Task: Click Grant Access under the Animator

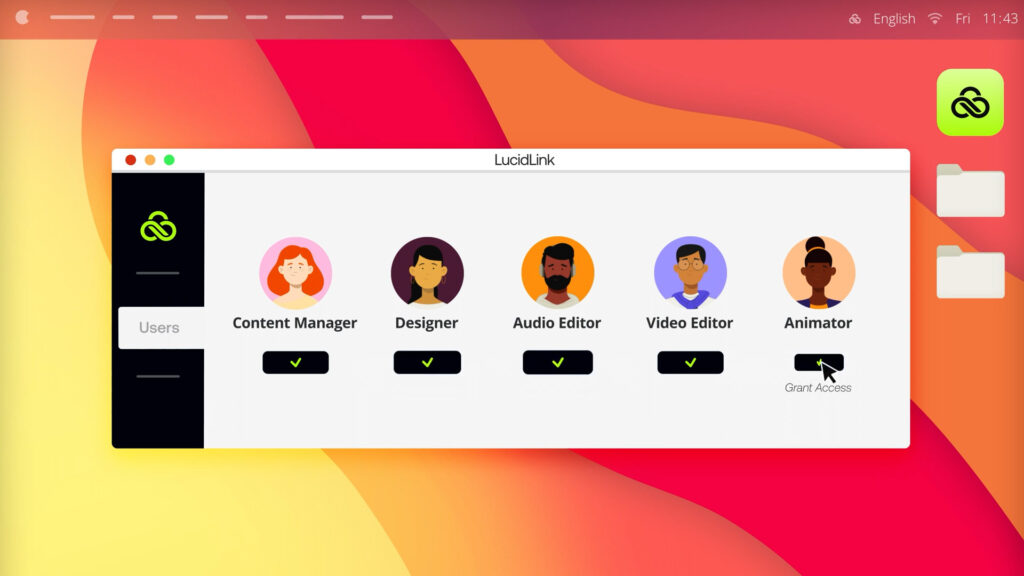Action: pyautogui.click(x=818, y=385)
